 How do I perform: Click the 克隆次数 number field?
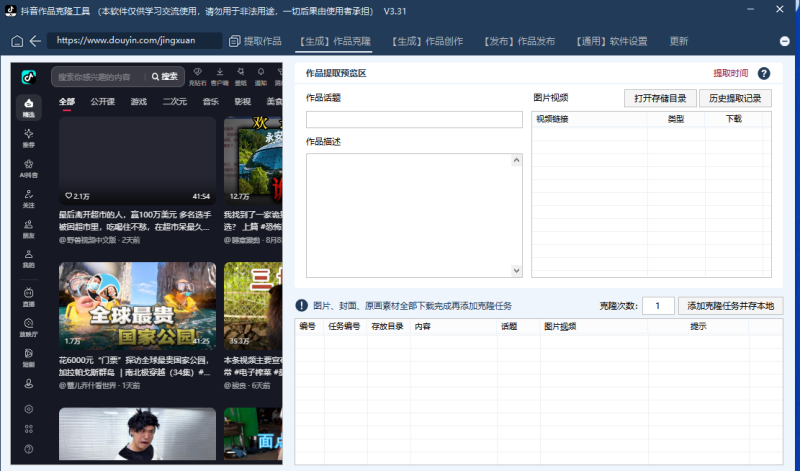point(658,306)
